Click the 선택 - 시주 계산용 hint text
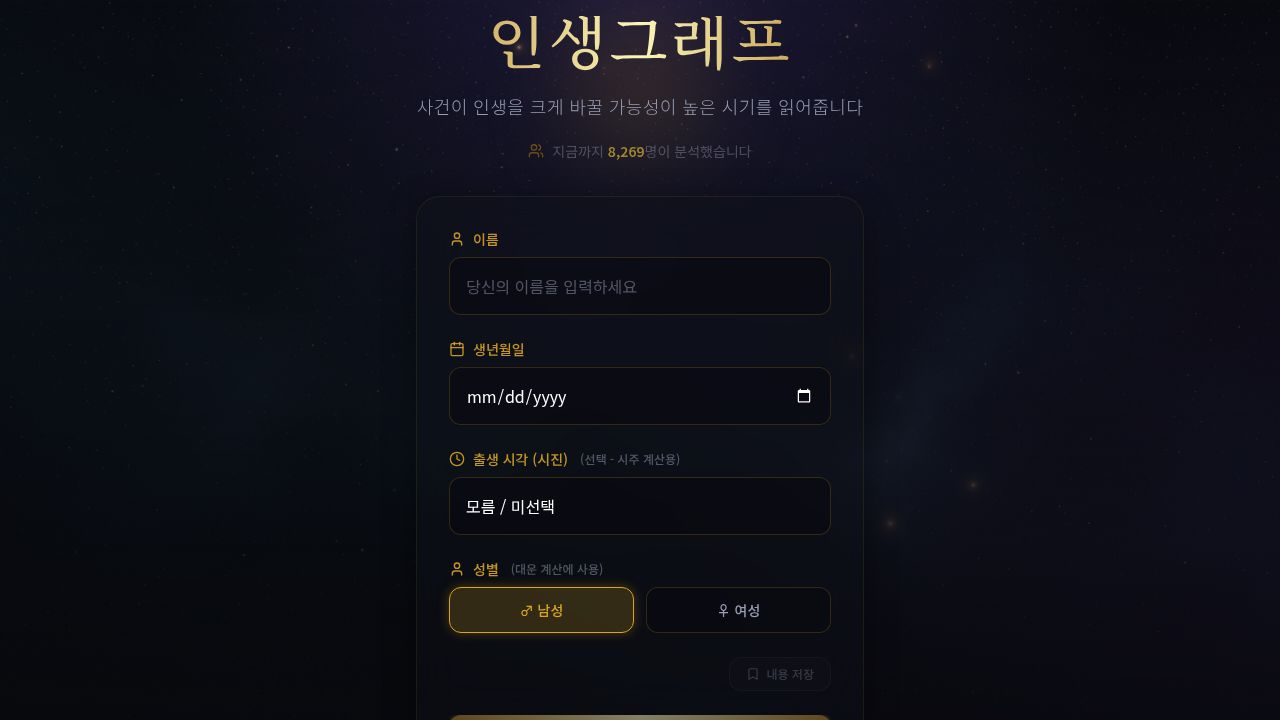This screenshot has height=720, width=1280. tap(630, 460)
